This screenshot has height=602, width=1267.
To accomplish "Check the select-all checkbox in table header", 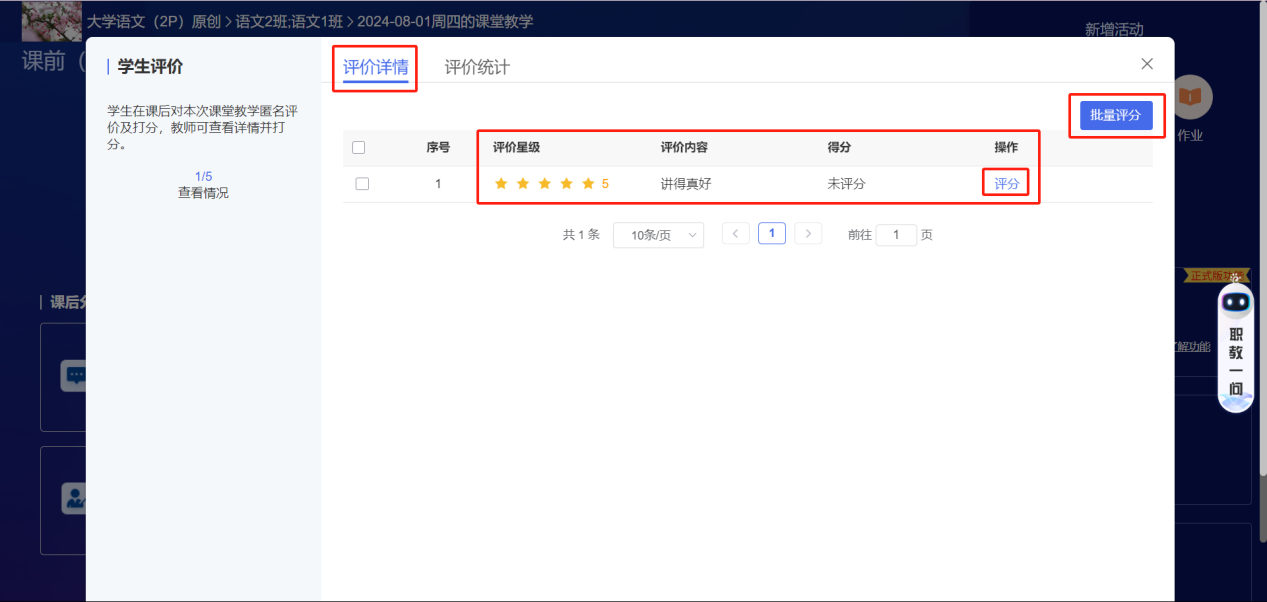I will [359, 147].
